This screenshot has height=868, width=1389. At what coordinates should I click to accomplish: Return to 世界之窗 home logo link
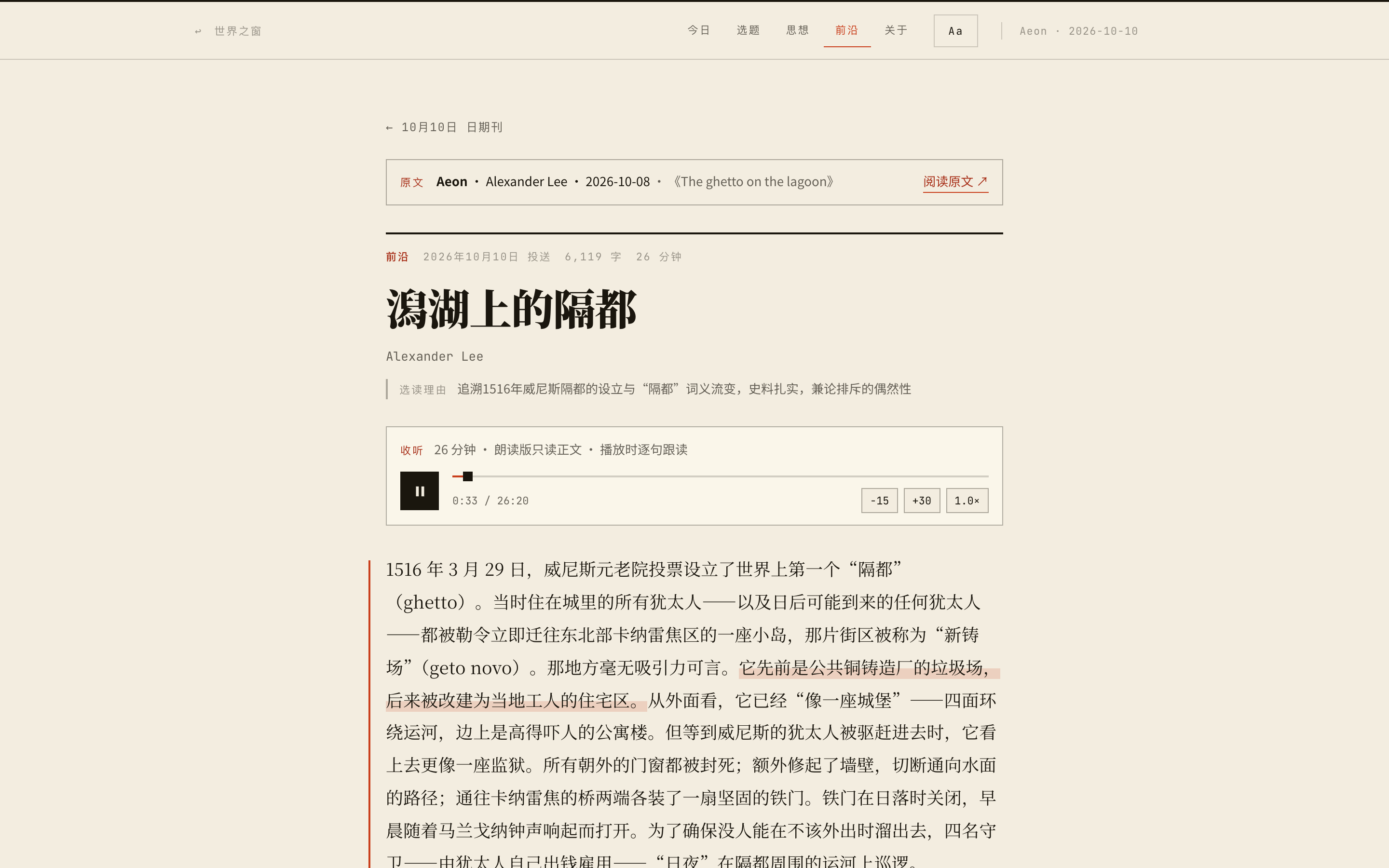[228, 31]
